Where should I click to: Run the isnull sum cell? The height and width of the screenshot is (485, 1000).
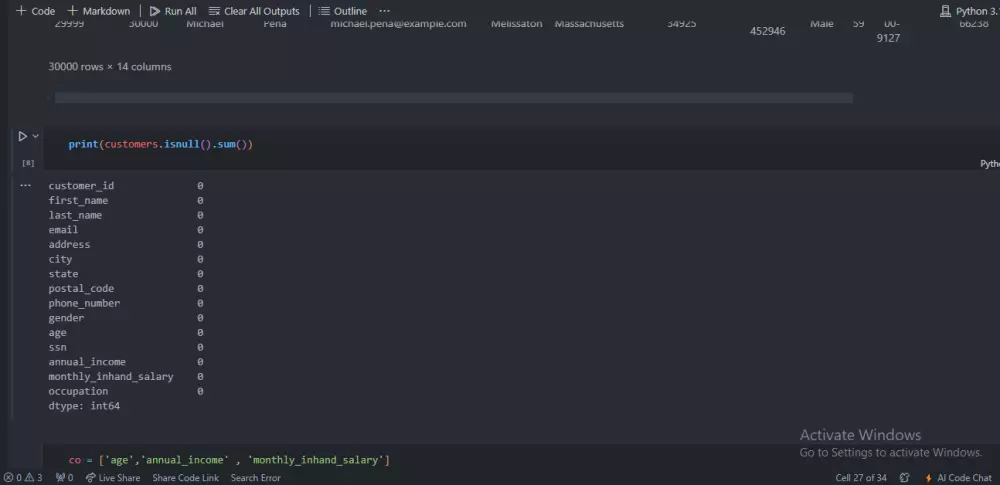tap(22, 136)
